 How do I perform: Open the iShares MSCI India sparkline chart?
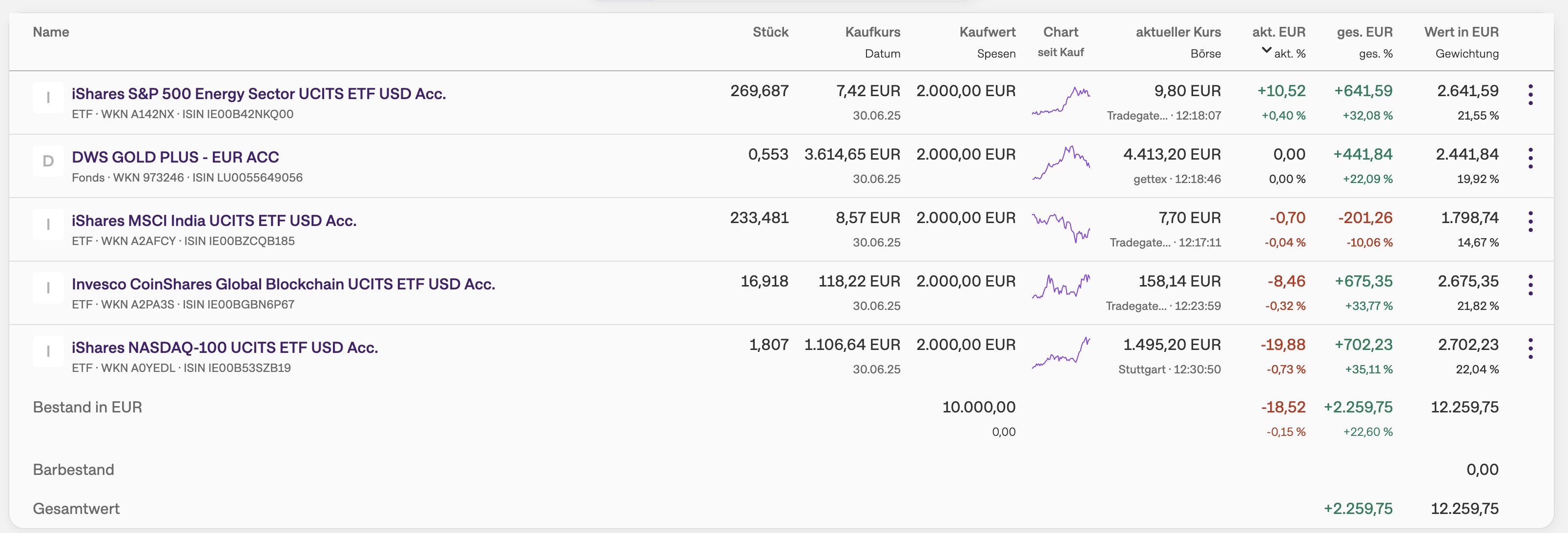[1061, 226]
